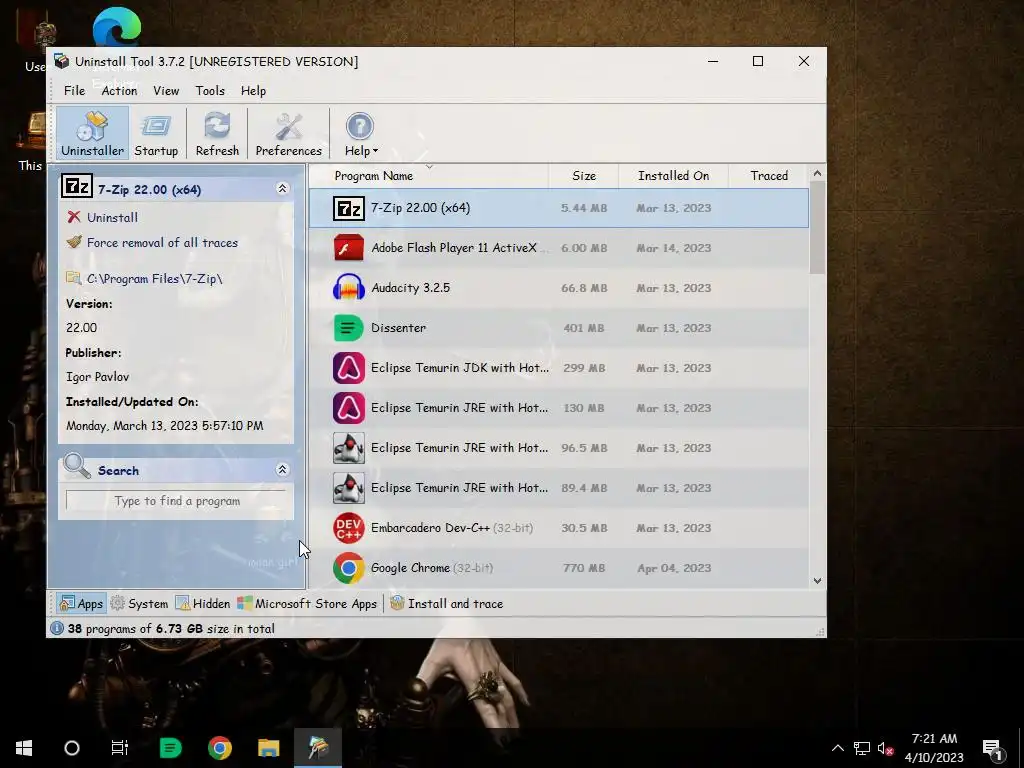1024x768 pixels.
Task: Open Google Chrome from the taskbar
Action: (x=220, y=748)
